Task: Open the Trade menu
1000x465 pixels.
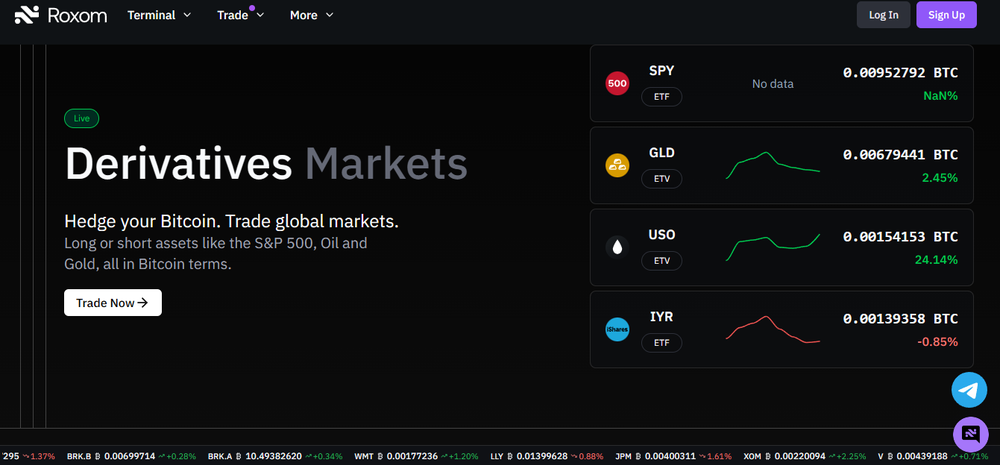Action: (240, 15)
